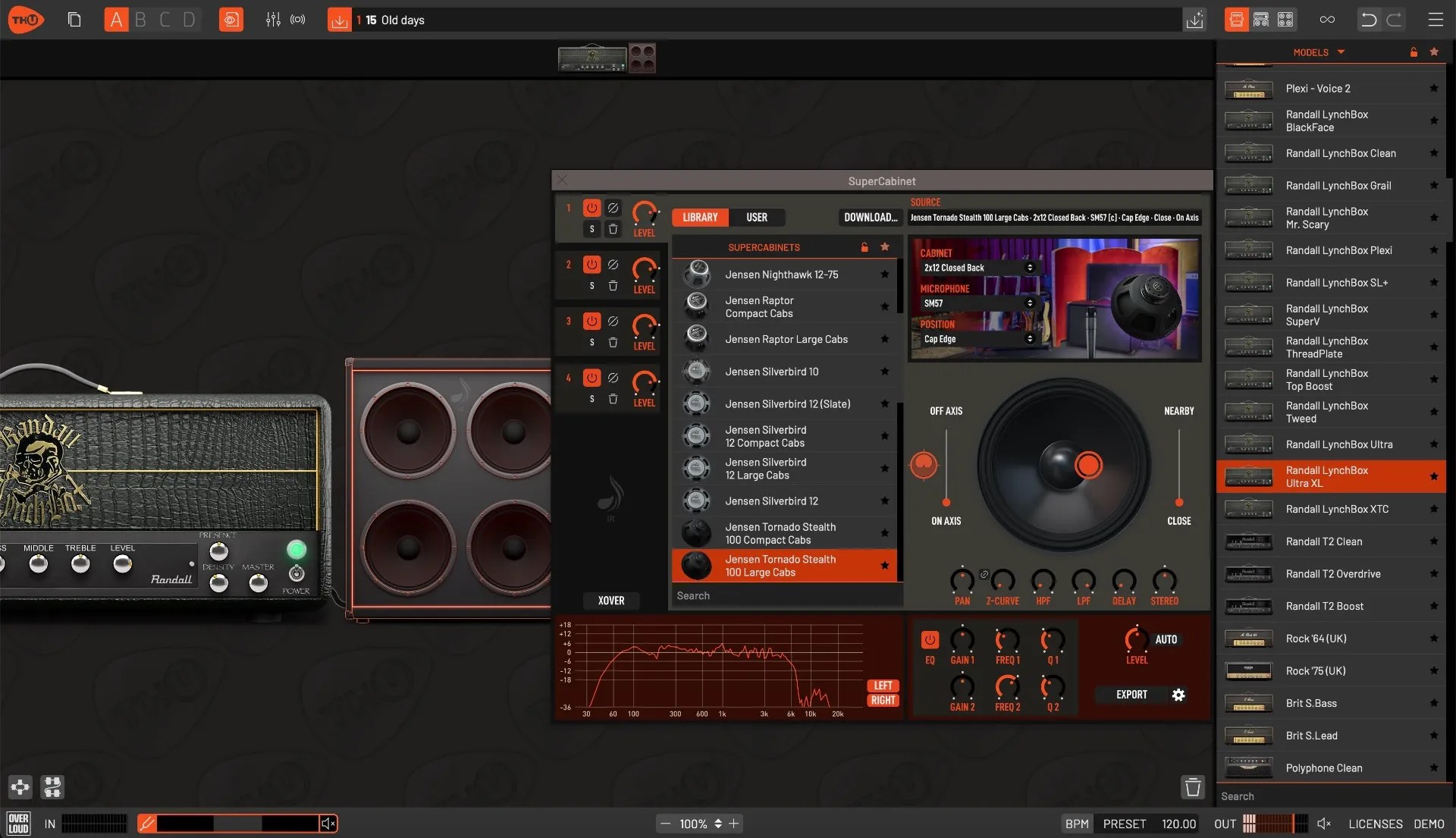Screen dimensions: 1456x838
Task: Open export settings gear icon
Action: 1178,695
